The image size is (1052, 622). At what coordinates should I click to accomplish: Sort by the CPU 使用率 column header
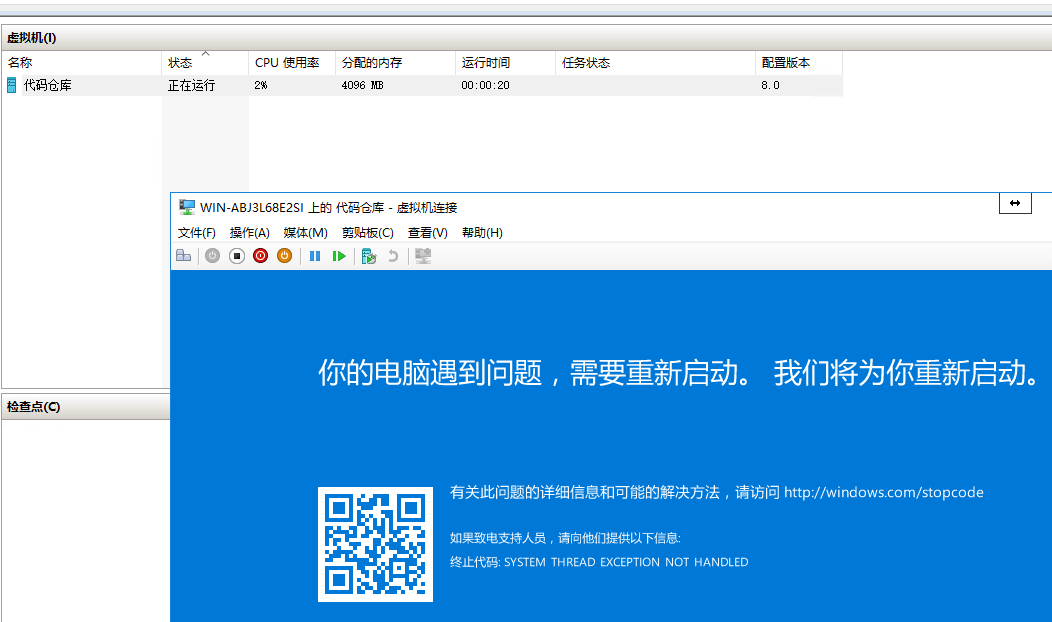[287, 63]
